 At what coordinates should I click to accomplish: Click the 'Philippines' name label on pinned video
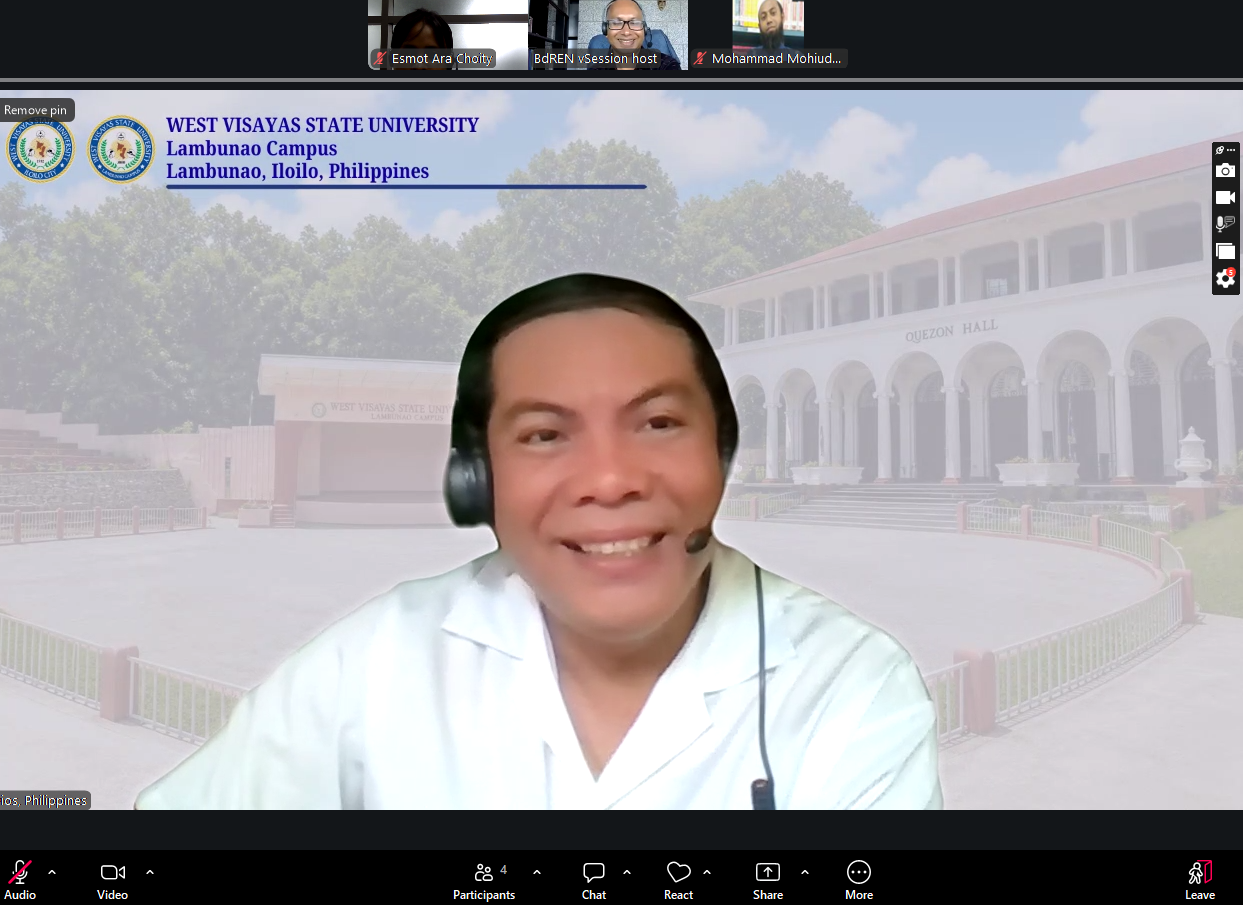[x=45, y=800]
